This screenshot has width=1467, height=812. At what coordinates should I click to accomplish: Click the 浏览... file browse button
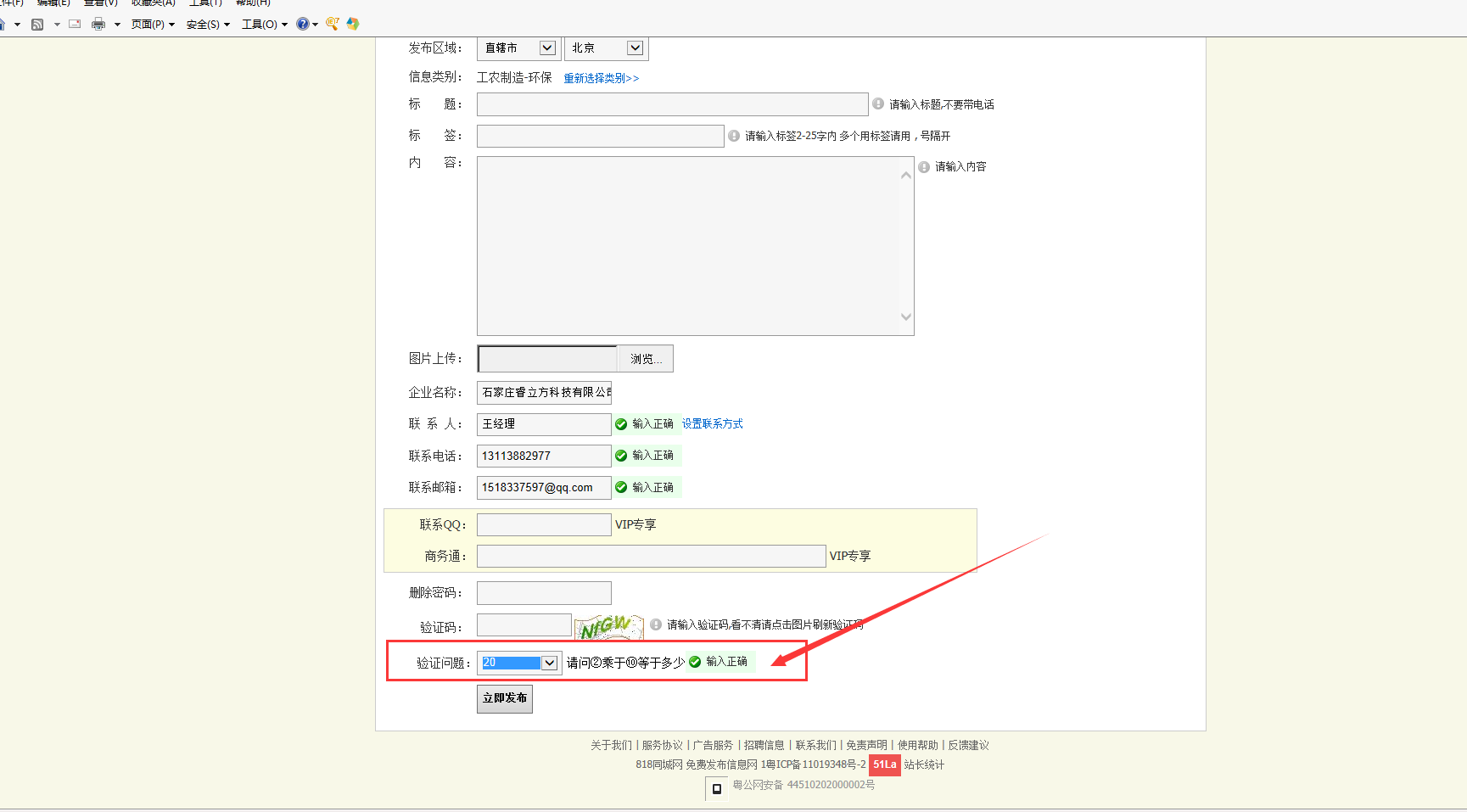[646, 359]
